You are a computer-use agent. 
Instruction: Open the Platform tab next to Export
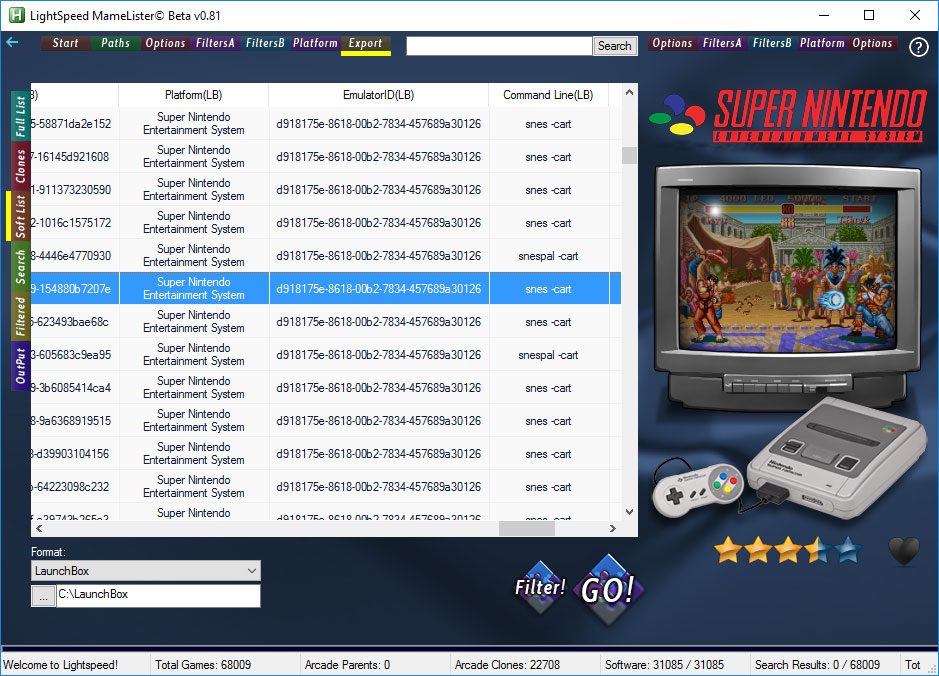pos(315,43)
